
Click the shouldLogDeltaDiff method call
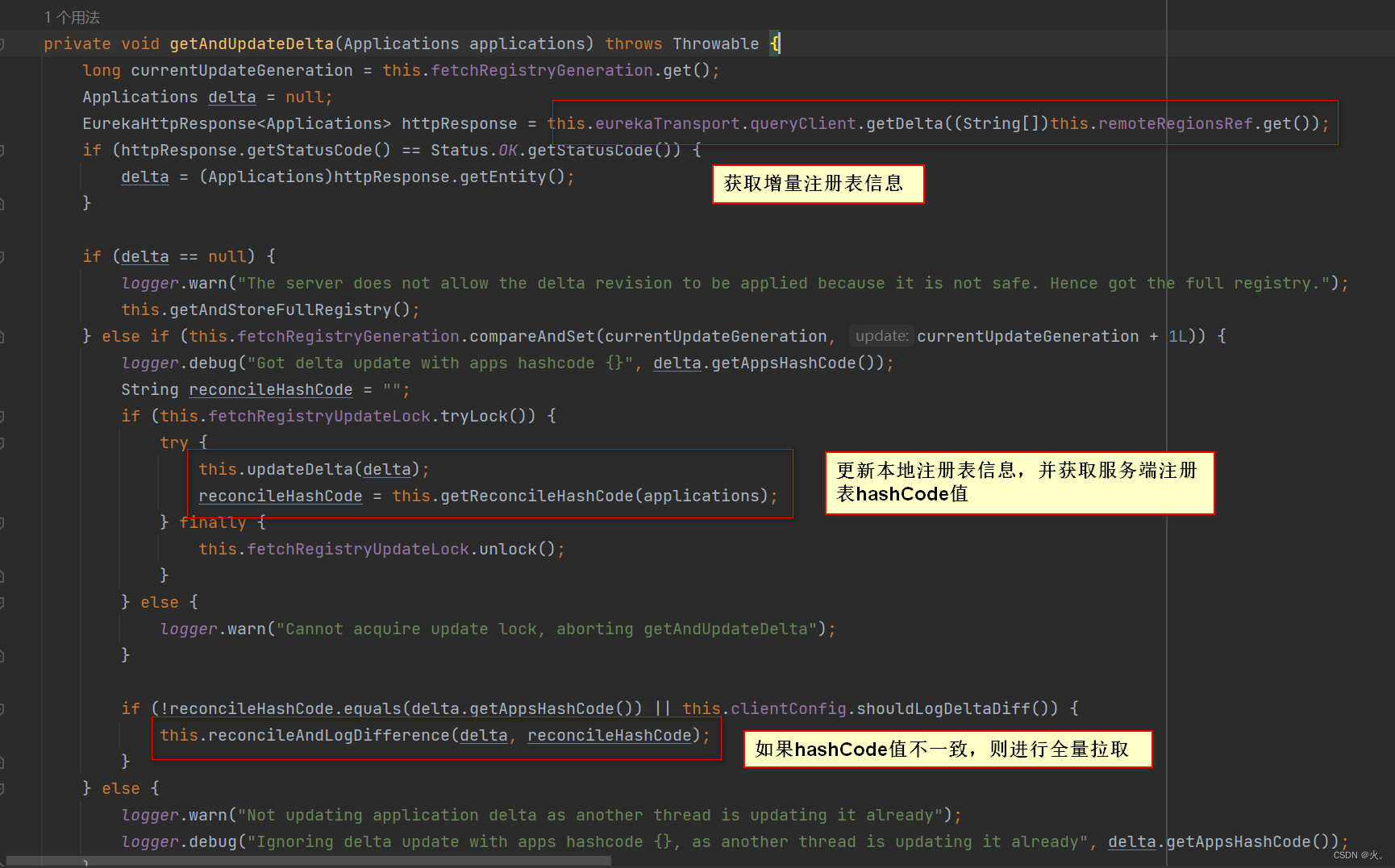tap(943, 708)
